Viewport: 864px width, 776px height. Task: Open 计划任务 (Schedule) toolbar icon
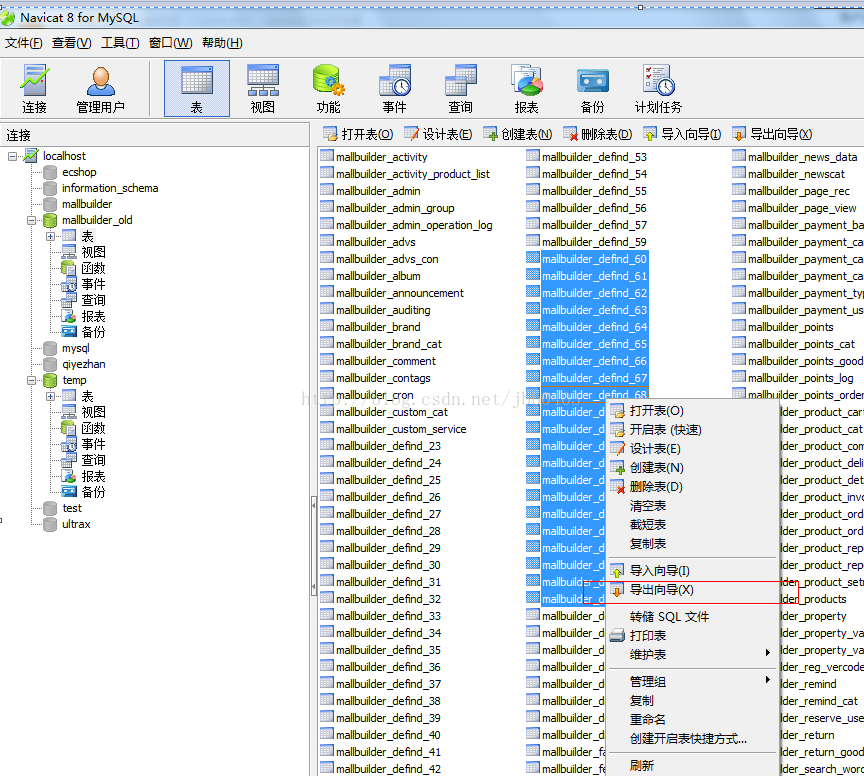click(x=658, y=89)
